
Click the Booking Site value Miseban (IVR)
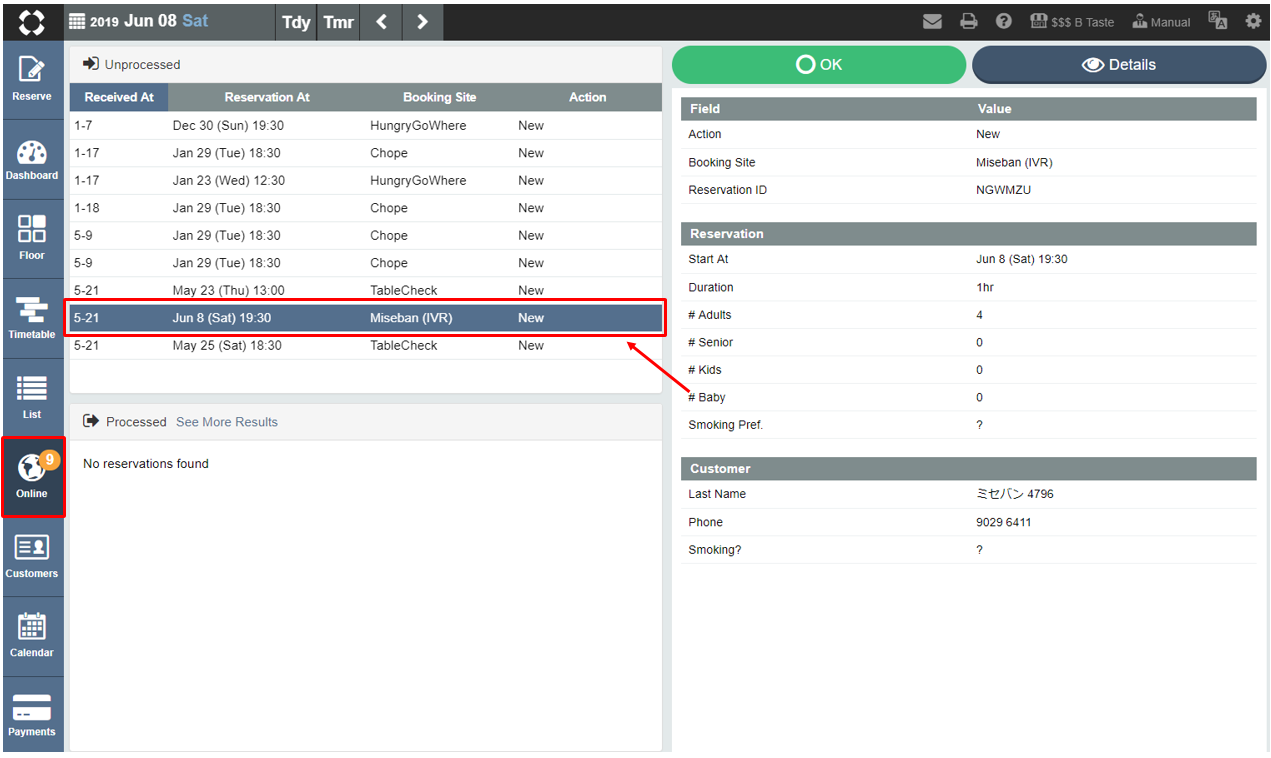point(1014,162)
